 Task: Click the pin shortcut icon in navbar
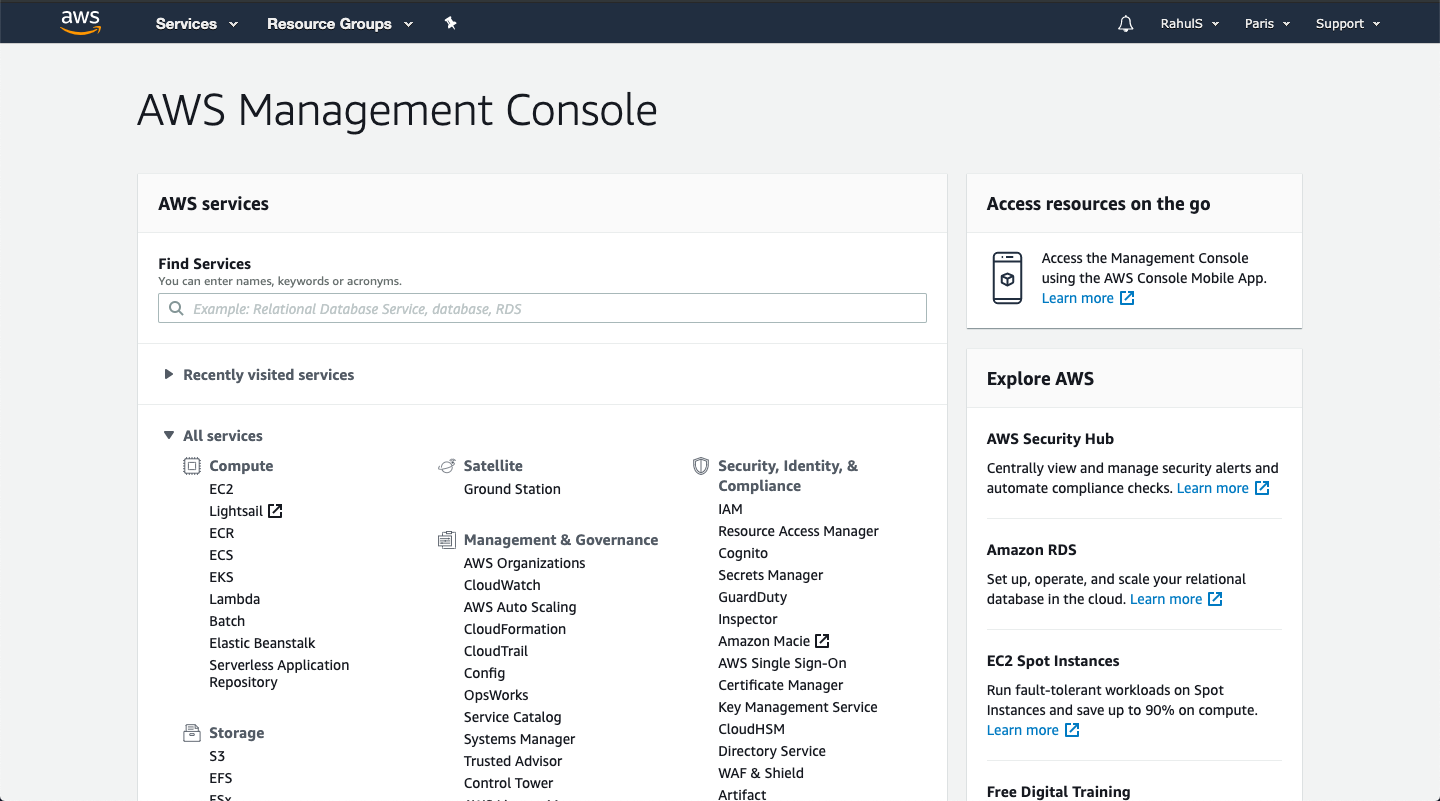pyautogui.click(x=451, y=23)
